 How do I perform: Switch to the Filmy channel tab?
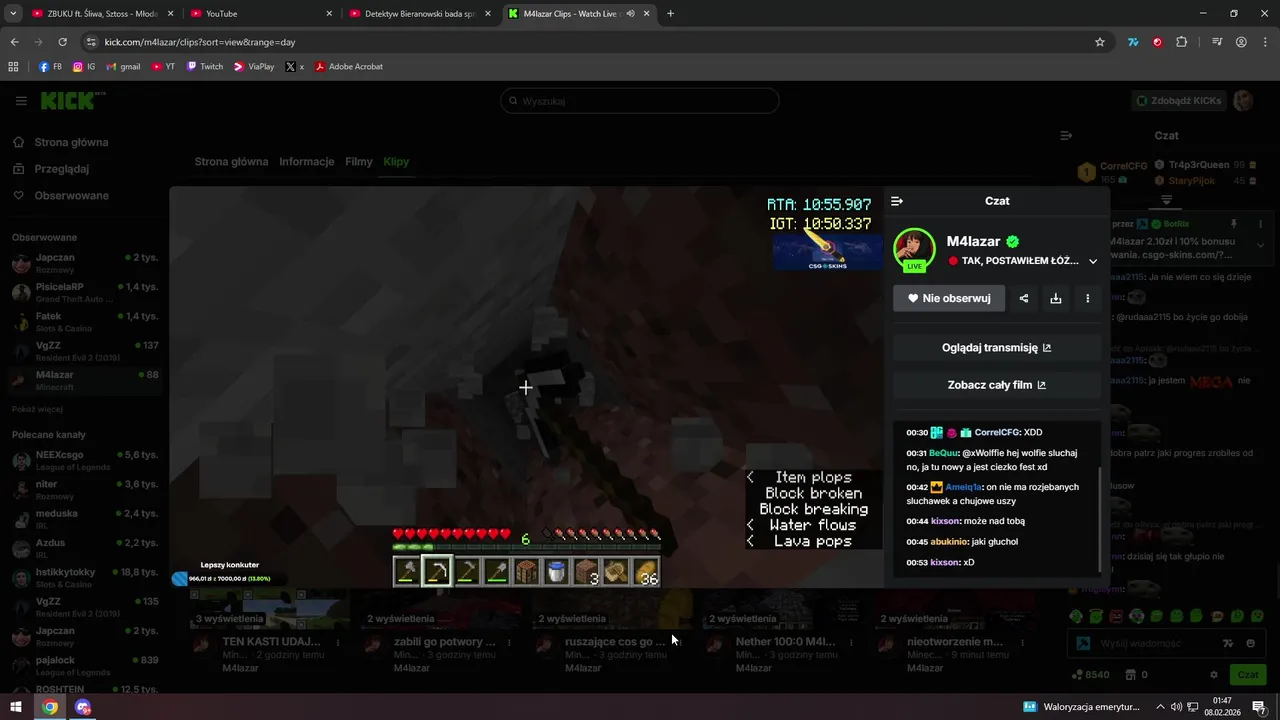point(359,162)
